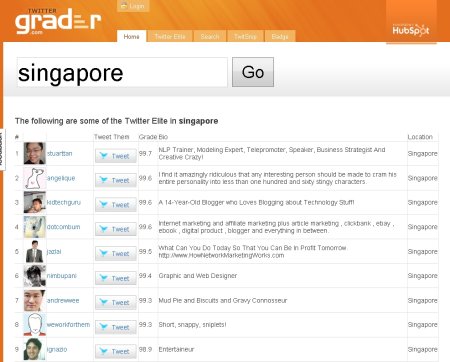Click Tweet button for nimbupani
The width and height of the screenshot is (450, 362).
(116, 278)
